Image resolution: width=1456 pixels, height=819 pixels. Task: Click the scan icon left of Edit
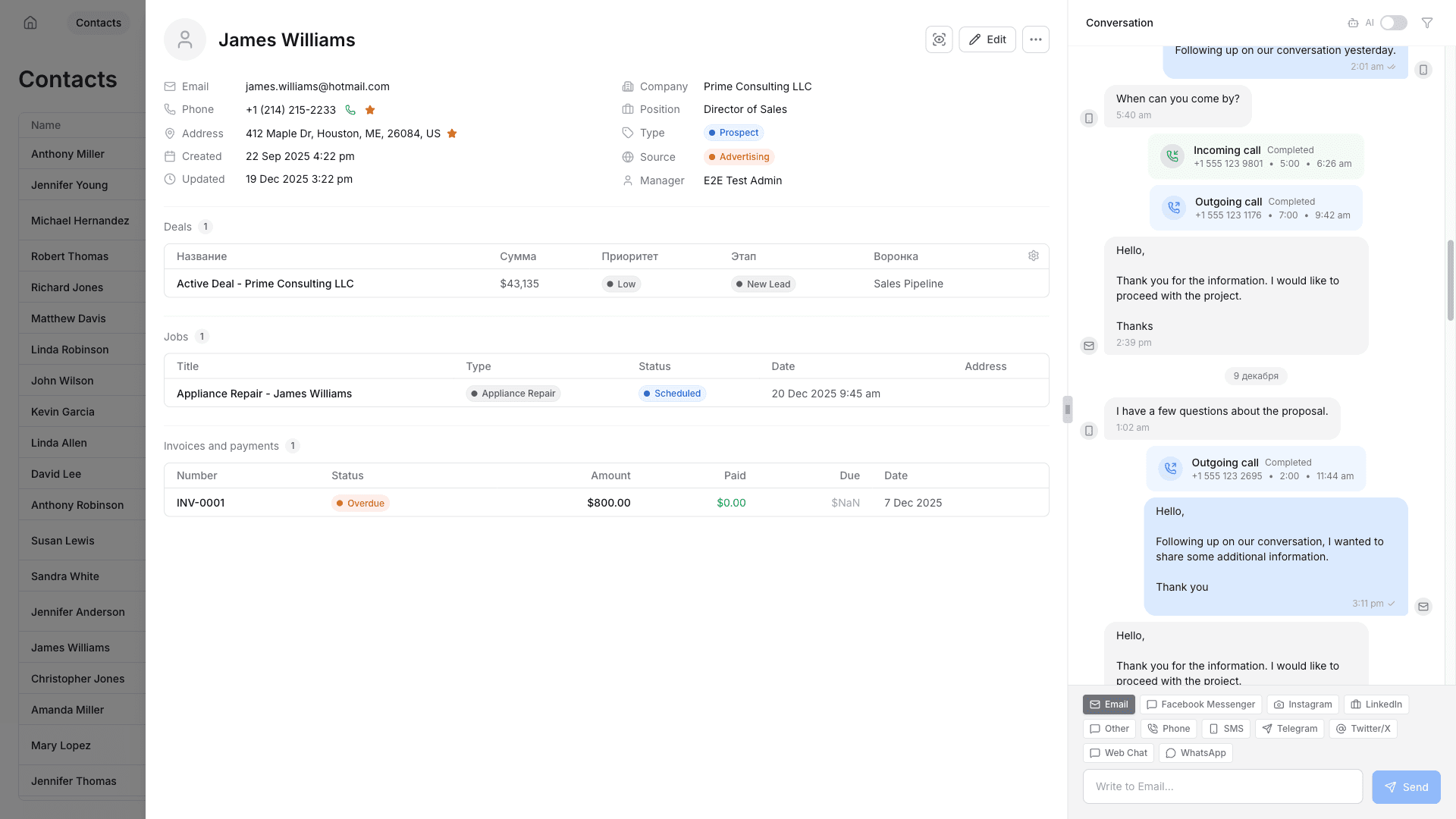pos(939,39)
